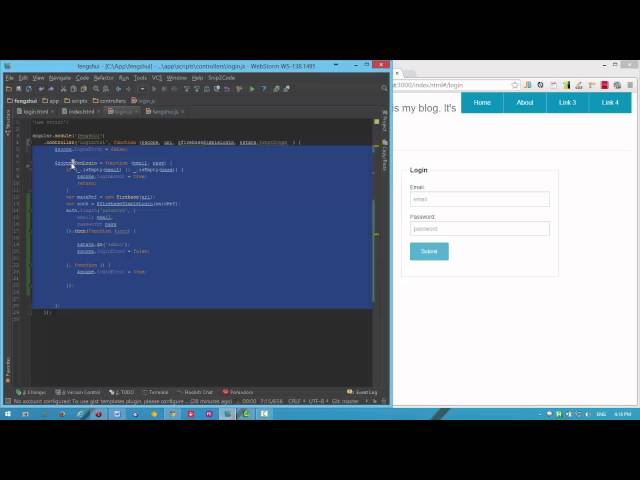Open the Code menu
The height and width of the screenshot is (480, 640).
click(x=82, y=78)
